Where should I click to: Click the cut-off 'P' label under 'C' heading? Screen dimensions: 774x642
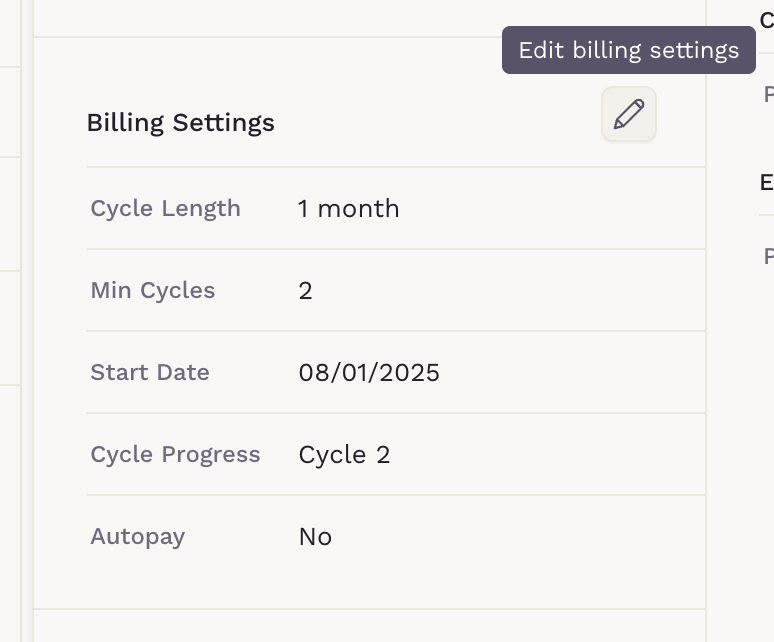click(768, 95)
